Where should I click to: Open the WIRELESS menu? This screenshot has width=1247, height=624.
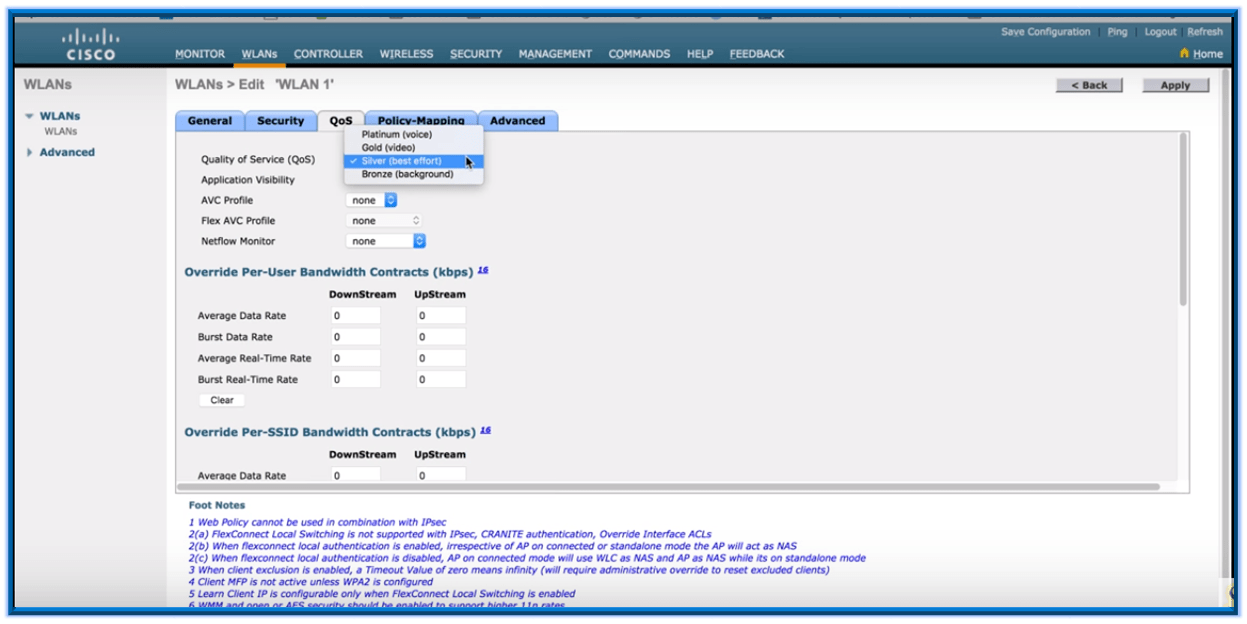tap(405, 55)
